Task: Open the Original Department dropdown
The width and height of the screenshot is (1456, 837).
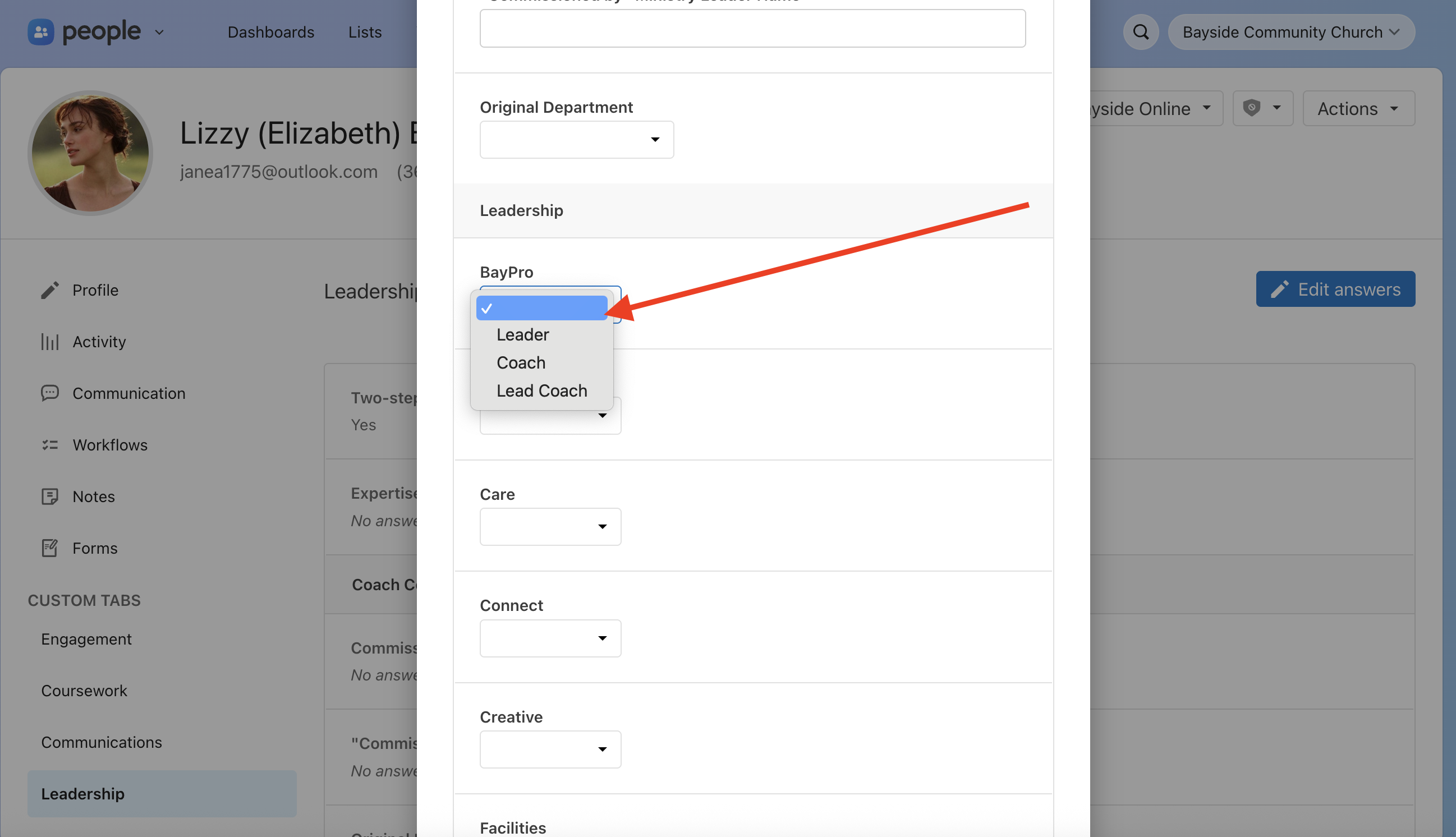Action: click(x=577, y=140)
